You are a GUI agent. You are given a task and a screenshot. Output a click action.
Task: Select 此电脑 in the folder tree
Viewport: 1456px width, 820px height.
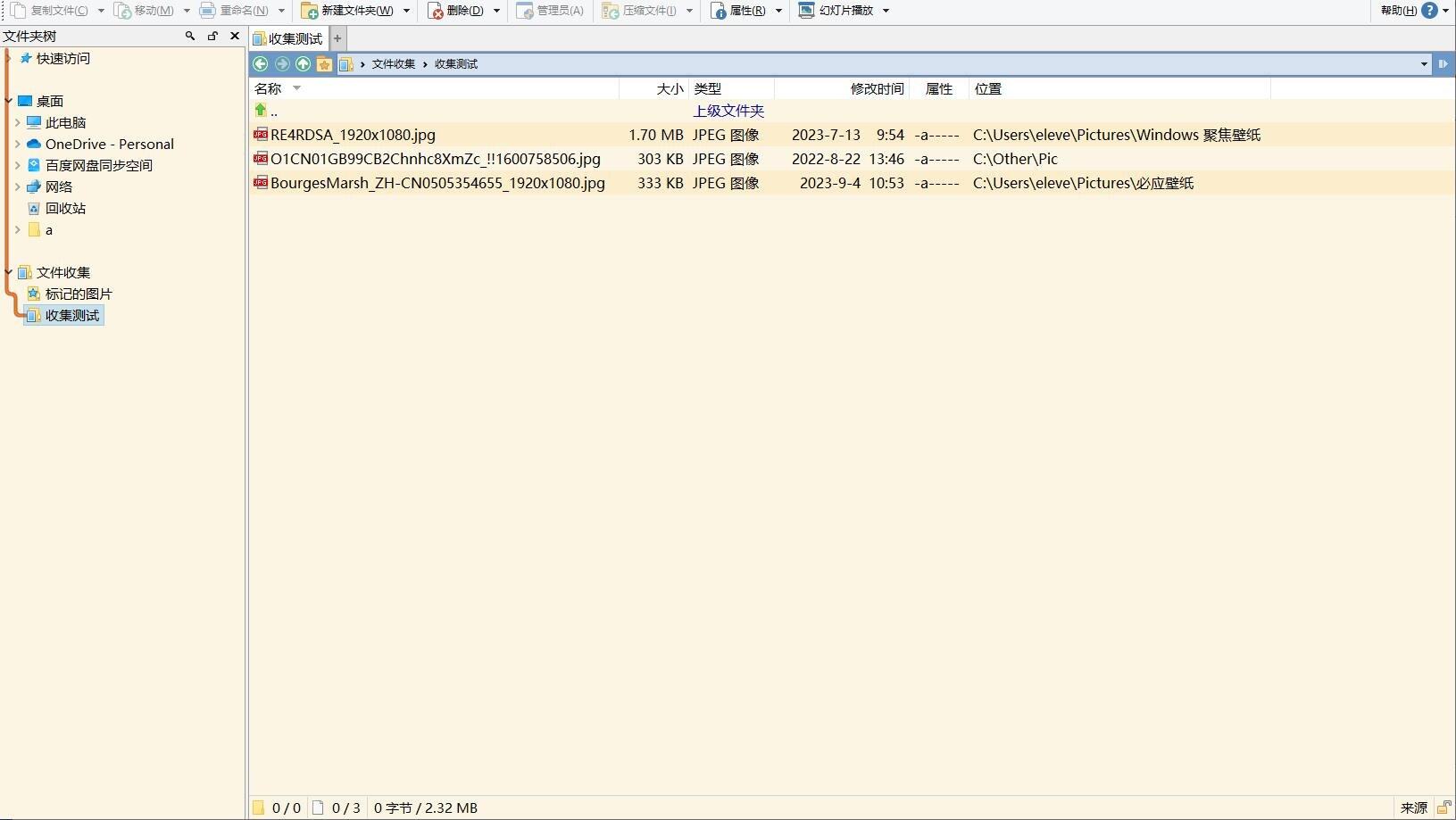[65, 122]
